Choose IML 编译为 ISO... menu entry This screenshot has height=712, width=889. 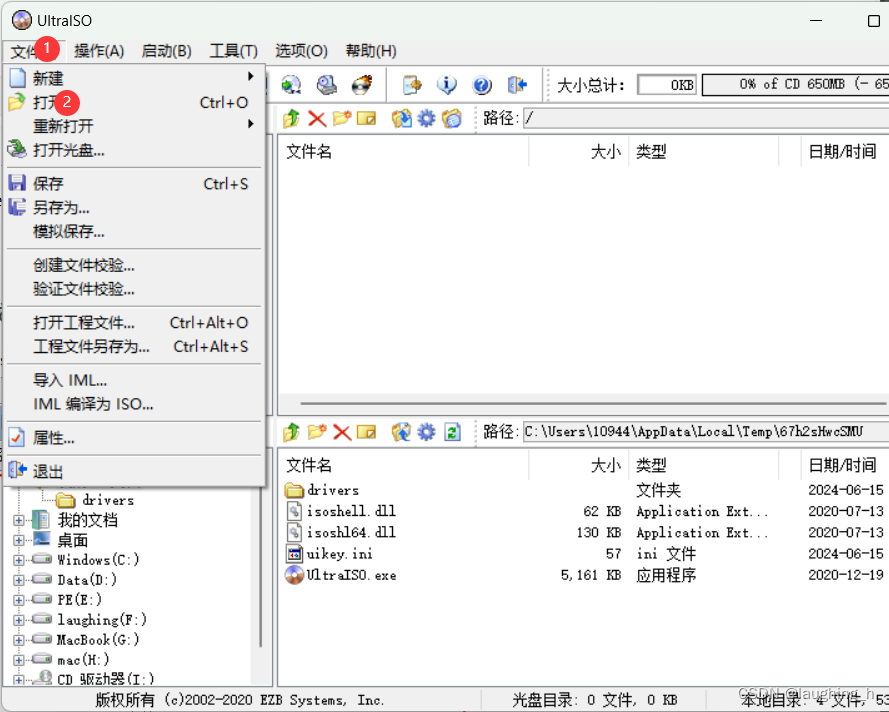(134, 404)
